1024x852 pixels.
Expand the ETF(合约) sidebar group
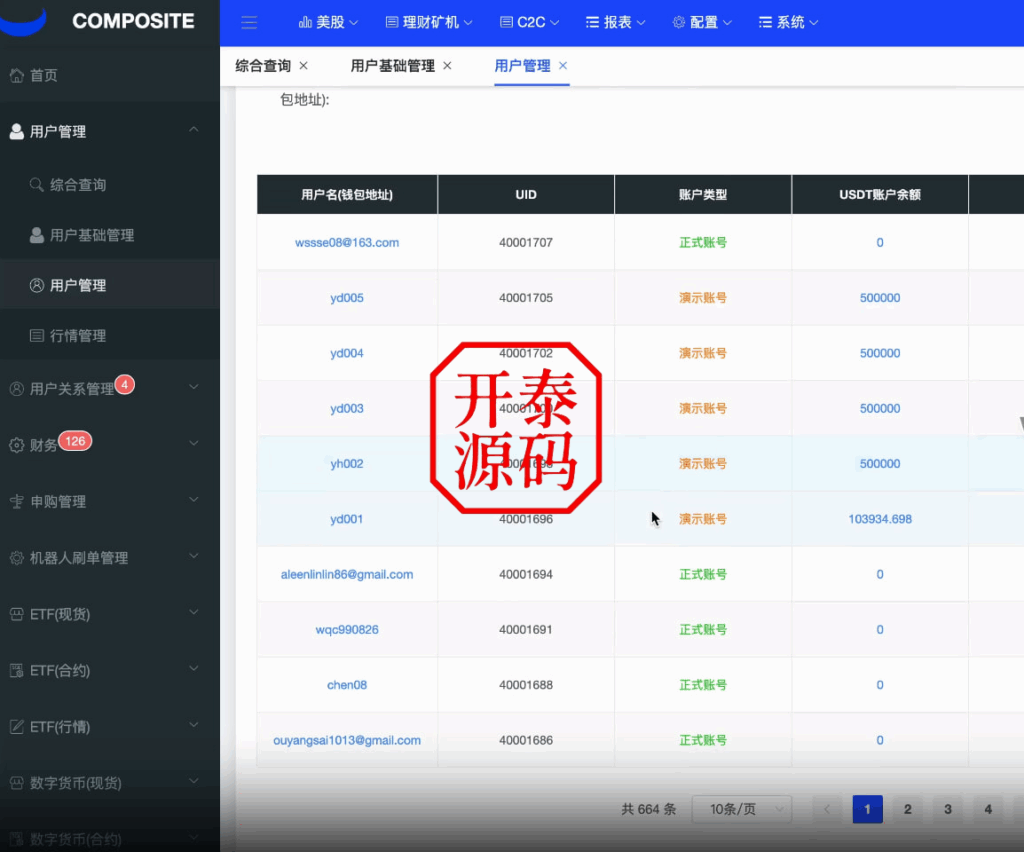194,669
